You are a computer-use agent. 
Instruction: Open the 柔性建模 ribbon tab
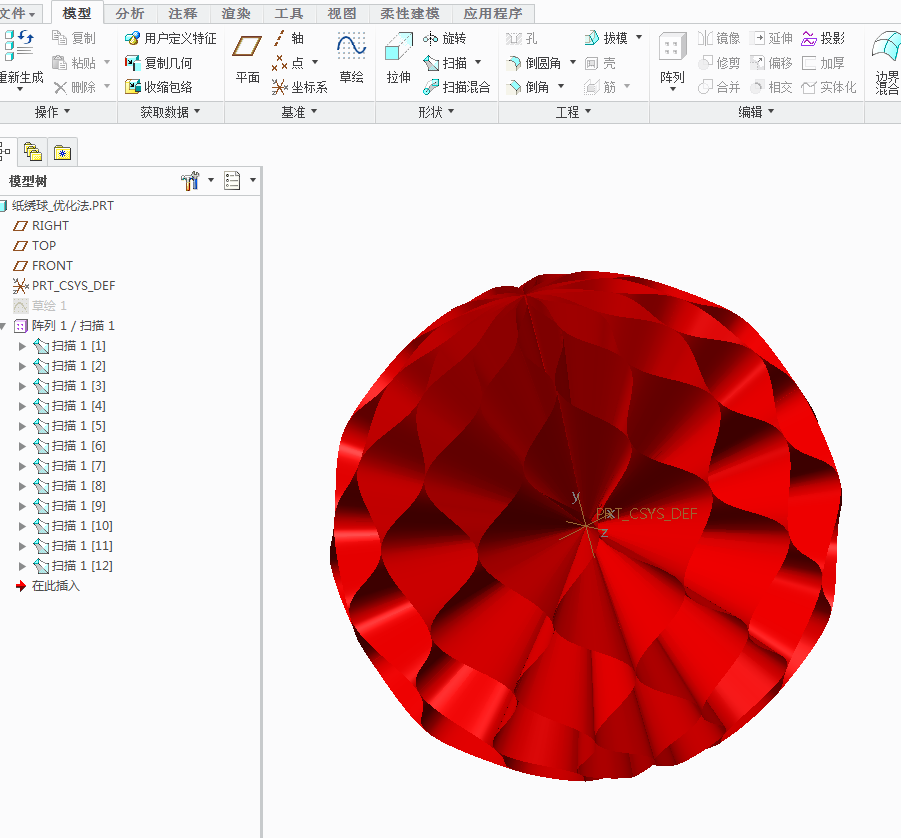(x=409, y=13)
